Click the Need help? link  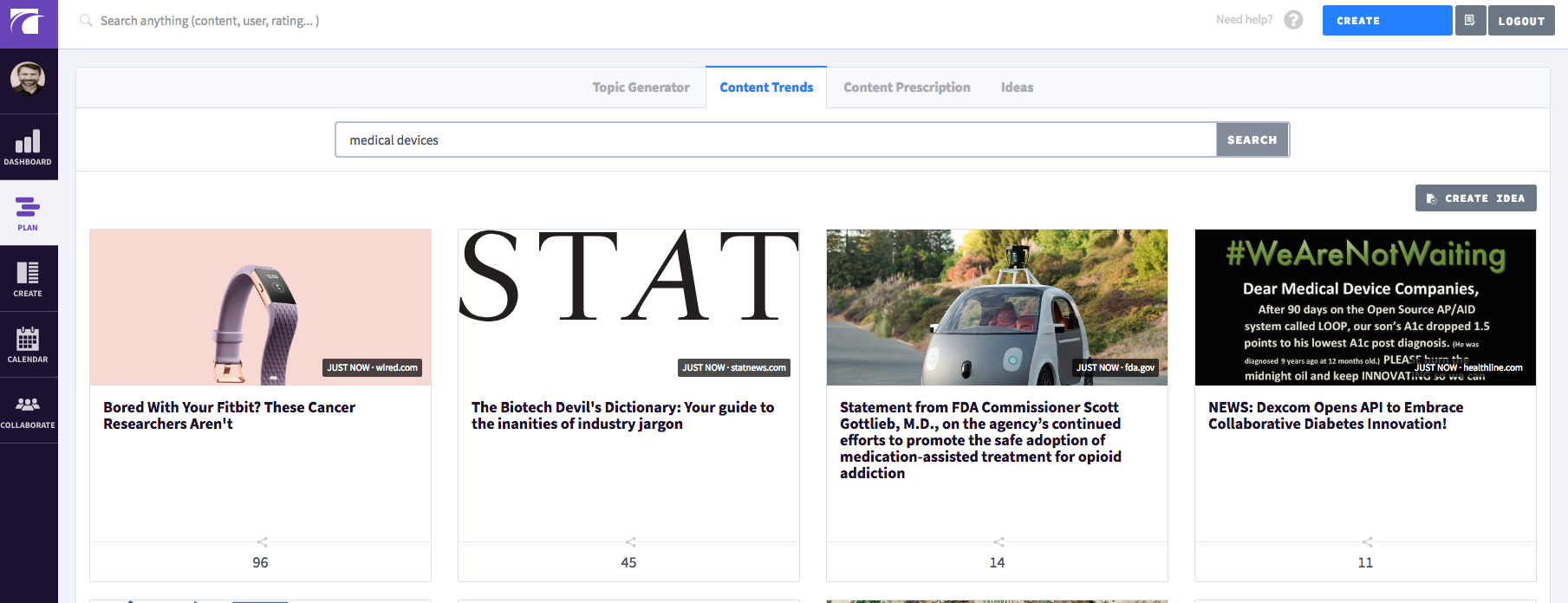[x=1244, y=20]
